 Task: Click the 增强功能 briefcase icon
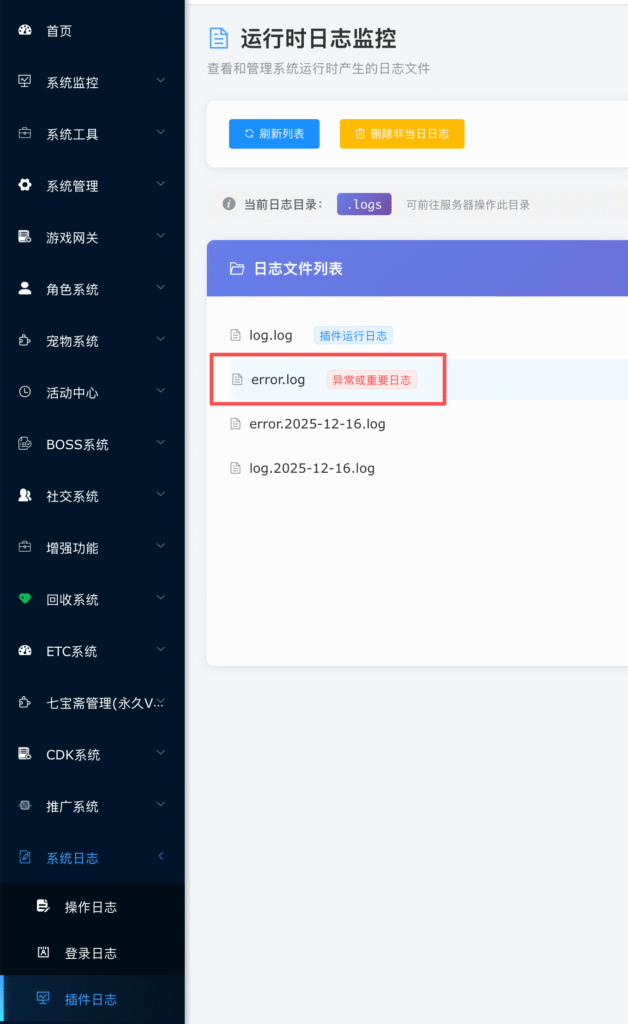pyautogui.click(x=25, y=547)
